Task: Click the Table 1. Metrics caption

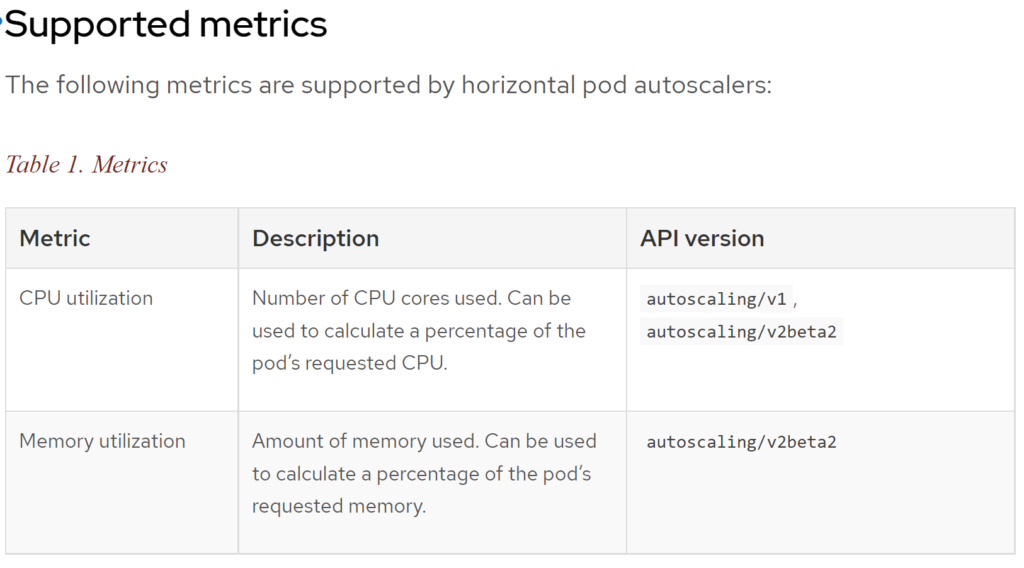Action: click(86, 165)
